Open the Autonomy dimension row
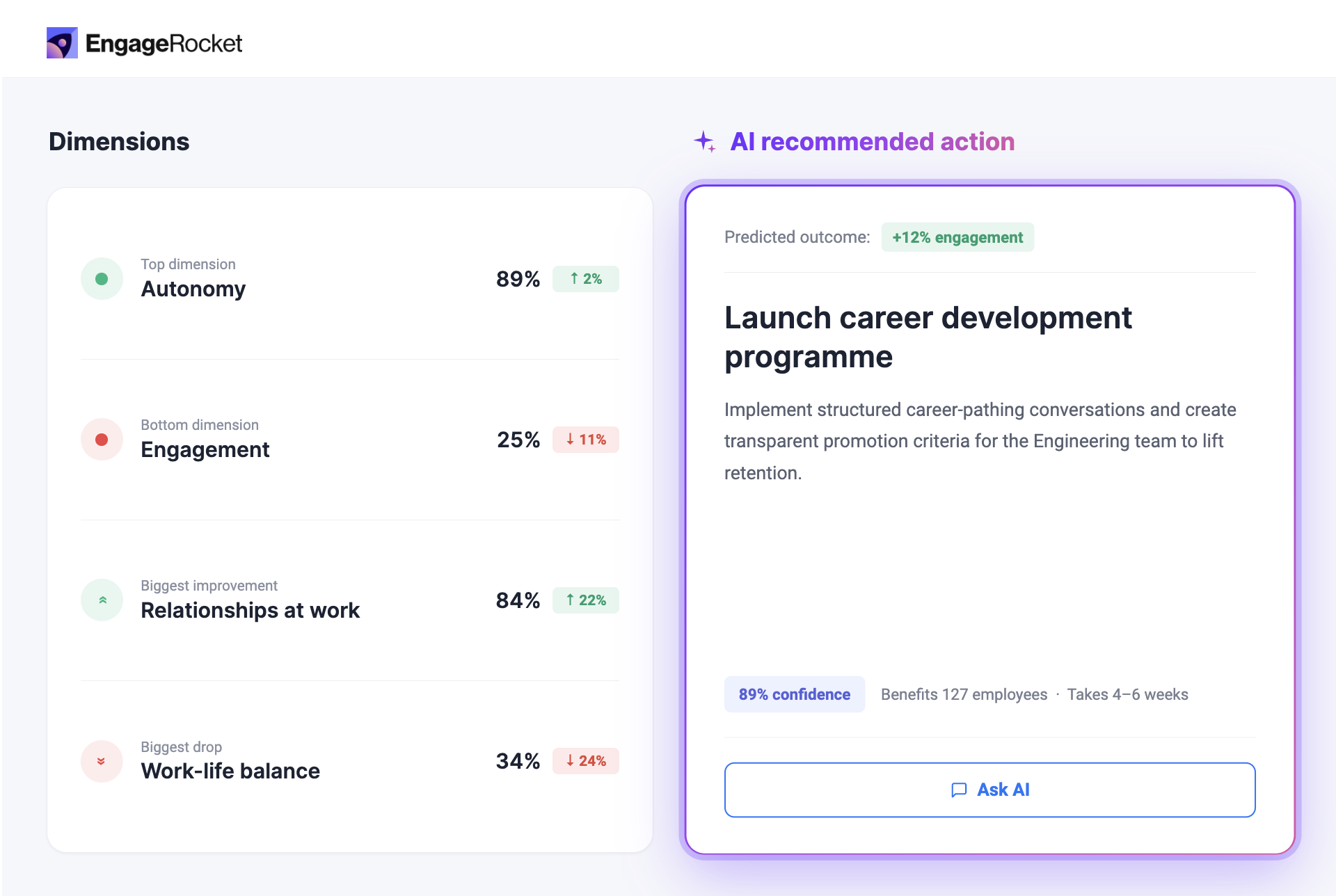Image resolution: width=1336 pixels, height=896 pixels. coord(350,279)
